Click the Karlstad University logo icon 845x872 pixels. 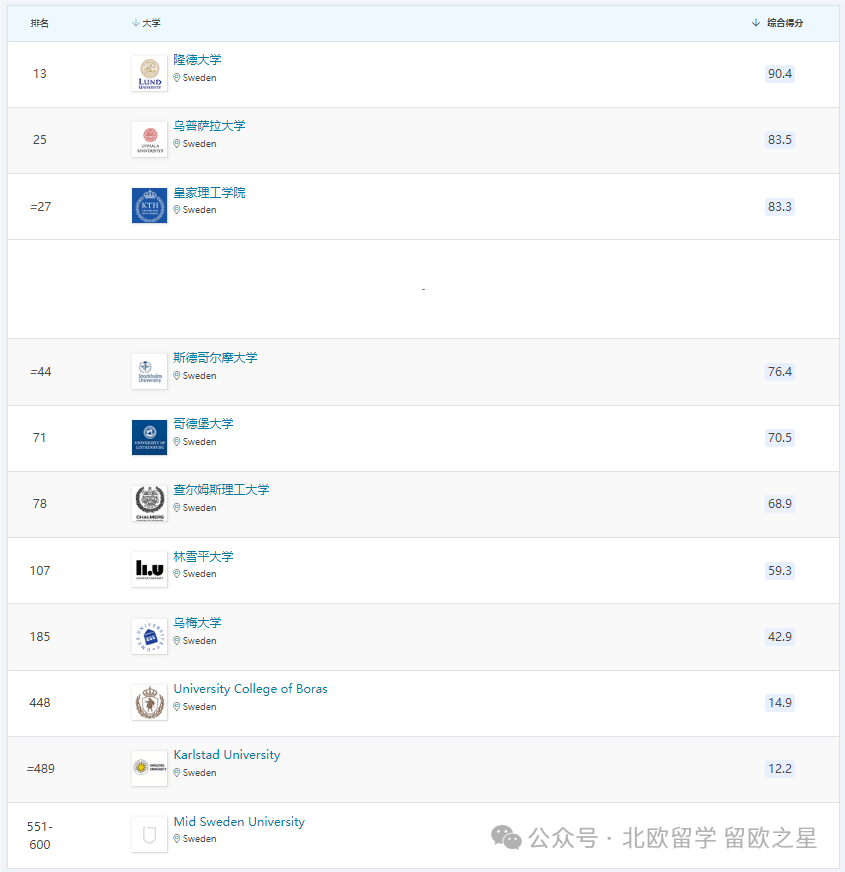tap(149, 769)
